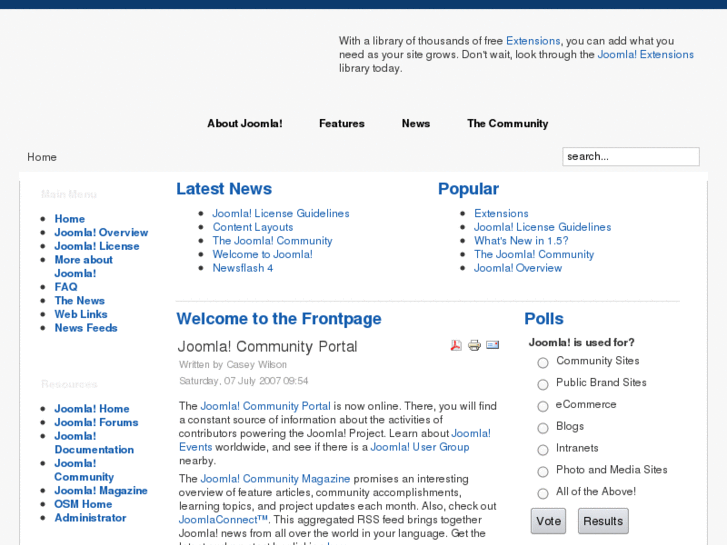Click the Written by Casey Wilson byline
Image resolution: width=727 pixels, height=545 pixels.
coord(233,365)
